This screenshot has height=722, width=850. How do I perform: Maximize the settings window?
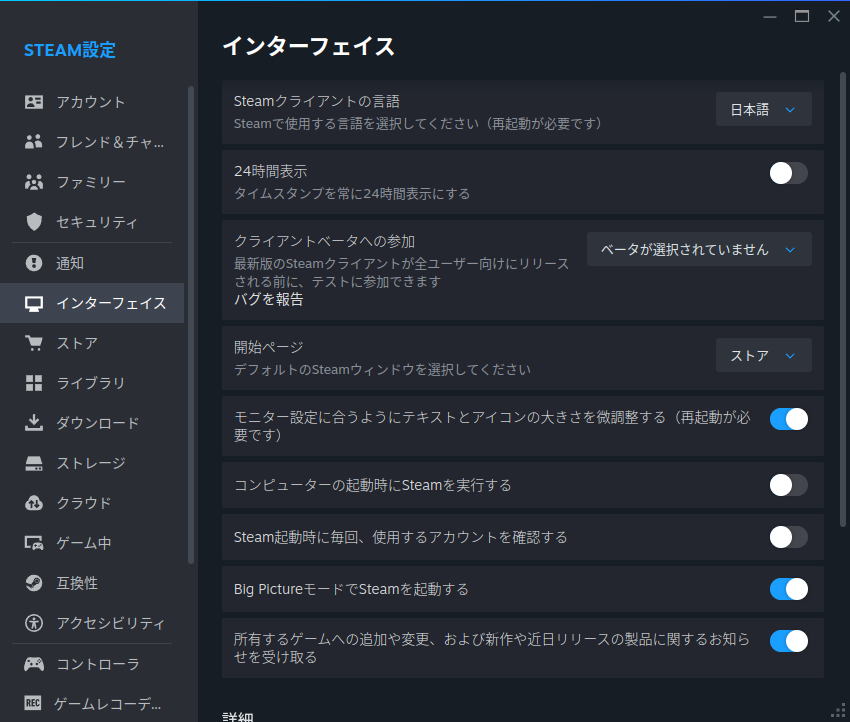point(802,16)
